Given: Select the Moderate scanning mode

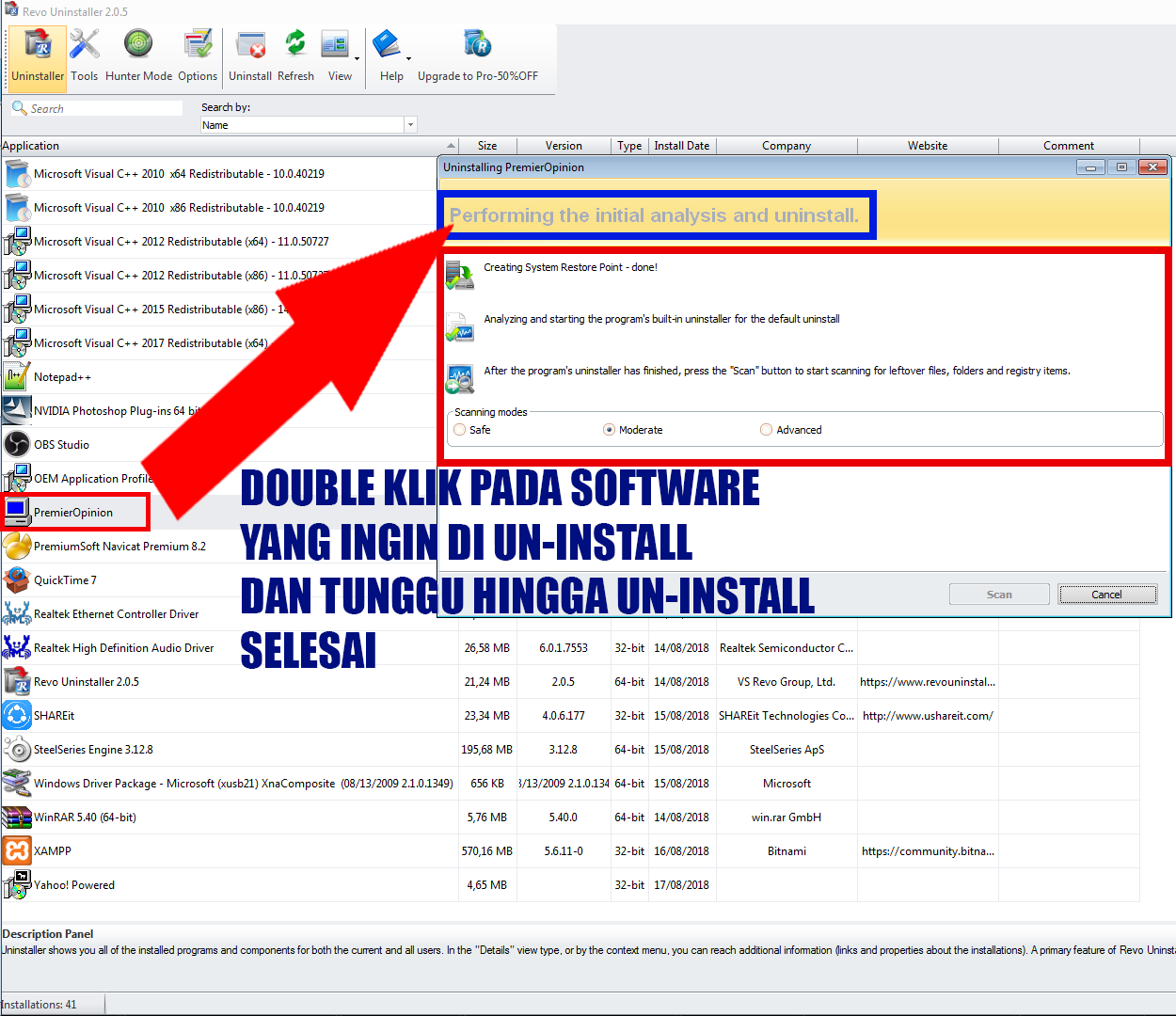Looking at the screenshot, I should [610, 430].
